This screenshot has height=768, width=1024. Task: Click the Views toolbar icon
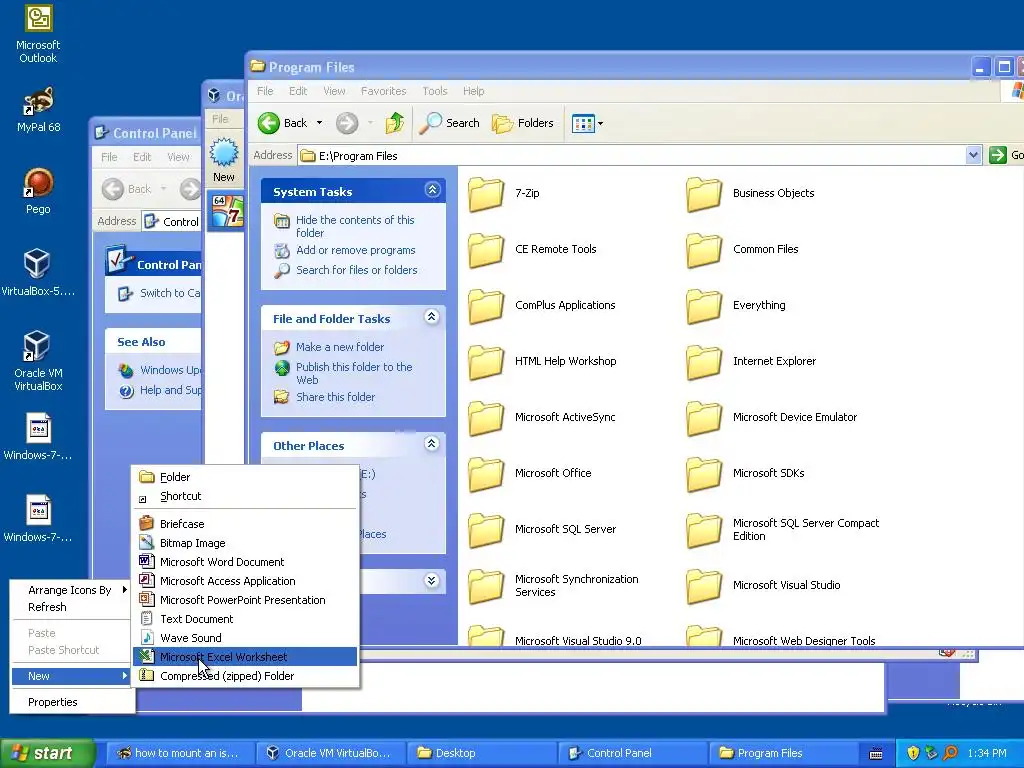[583, 123]
